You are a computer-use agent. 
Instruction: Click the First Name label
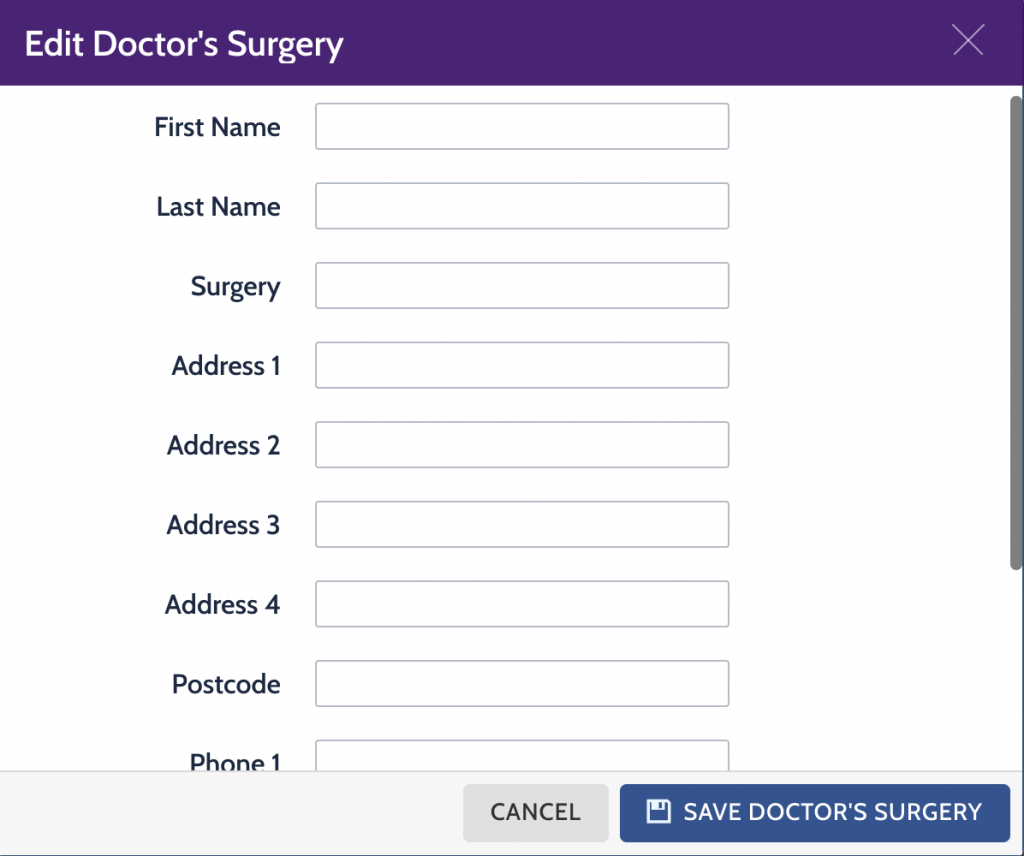(x=217, y=127)
